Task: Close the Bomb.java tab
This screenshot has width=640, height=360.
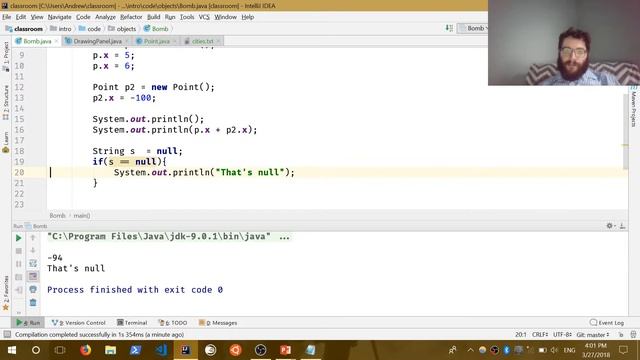Action: [56, 41]
